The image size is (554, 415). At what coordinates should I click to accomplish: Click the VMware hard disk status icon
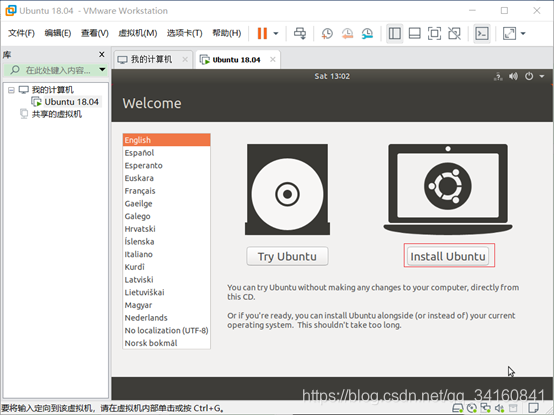tap(458, 408)
